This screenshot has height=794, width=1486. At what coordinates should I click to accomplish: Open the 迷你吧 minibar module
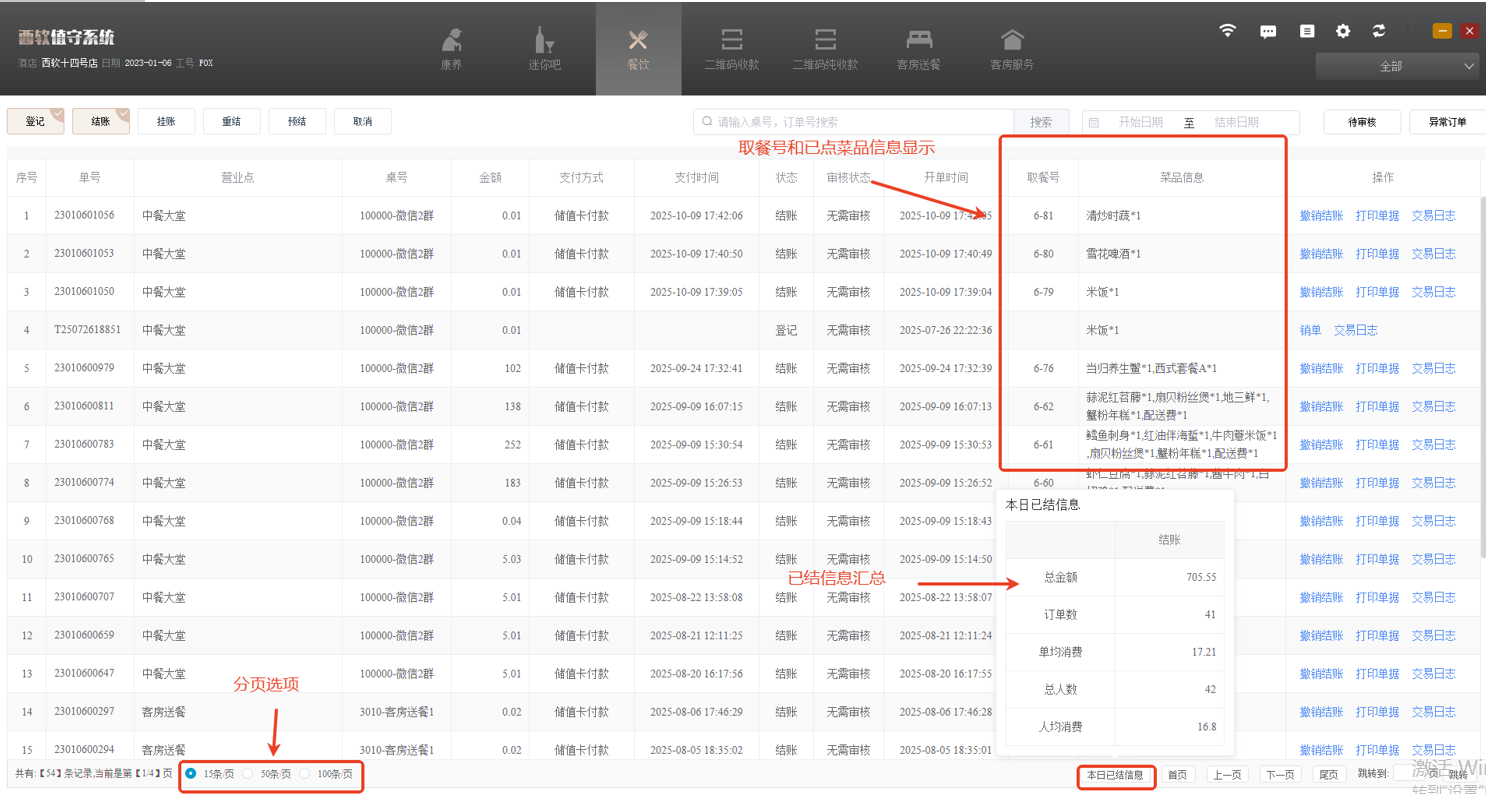(544, 48)
